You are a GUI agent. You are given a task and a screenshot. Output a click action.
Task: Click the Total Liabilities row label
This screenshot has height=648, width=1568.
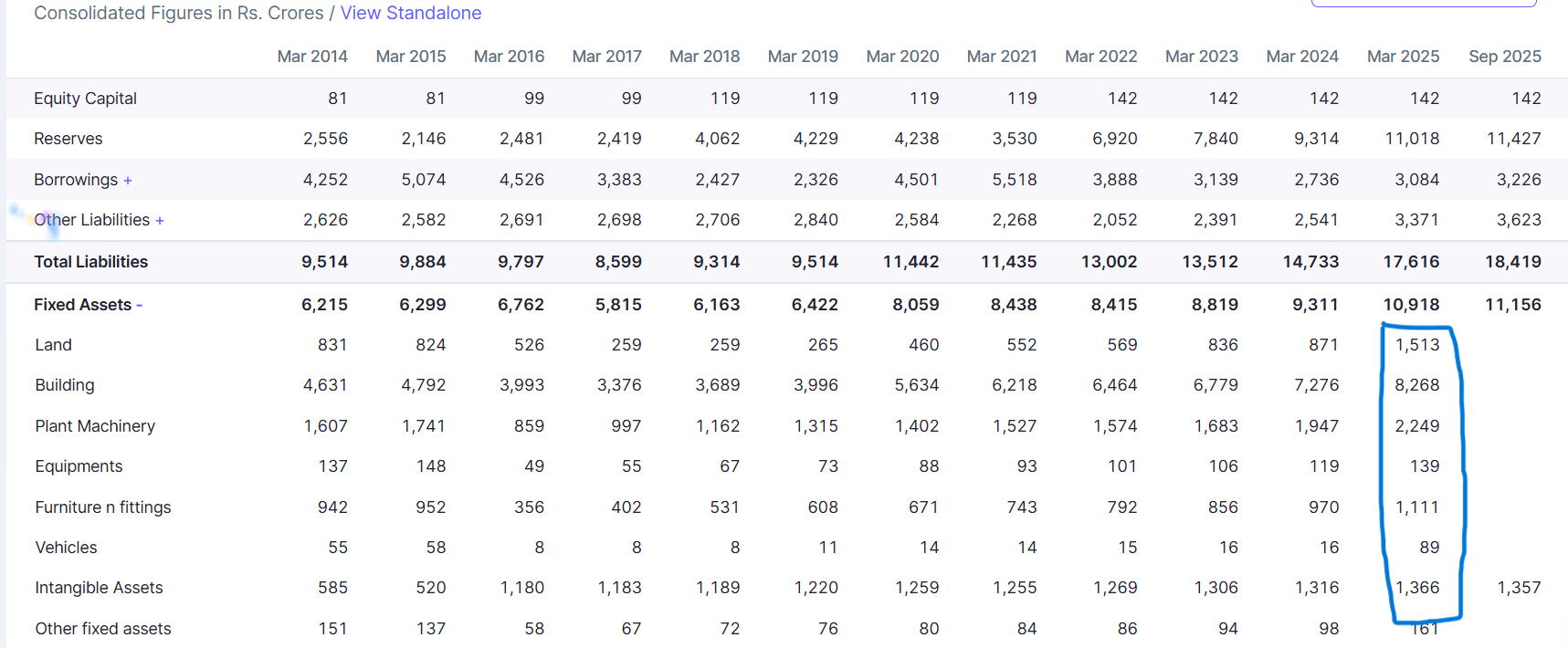[x=90, y=262]
